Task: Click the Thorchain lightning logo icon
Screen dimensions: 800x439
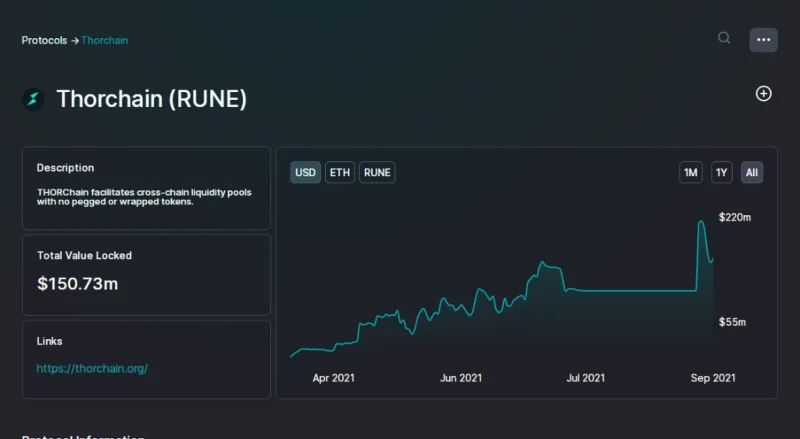Action: (33, 99)
